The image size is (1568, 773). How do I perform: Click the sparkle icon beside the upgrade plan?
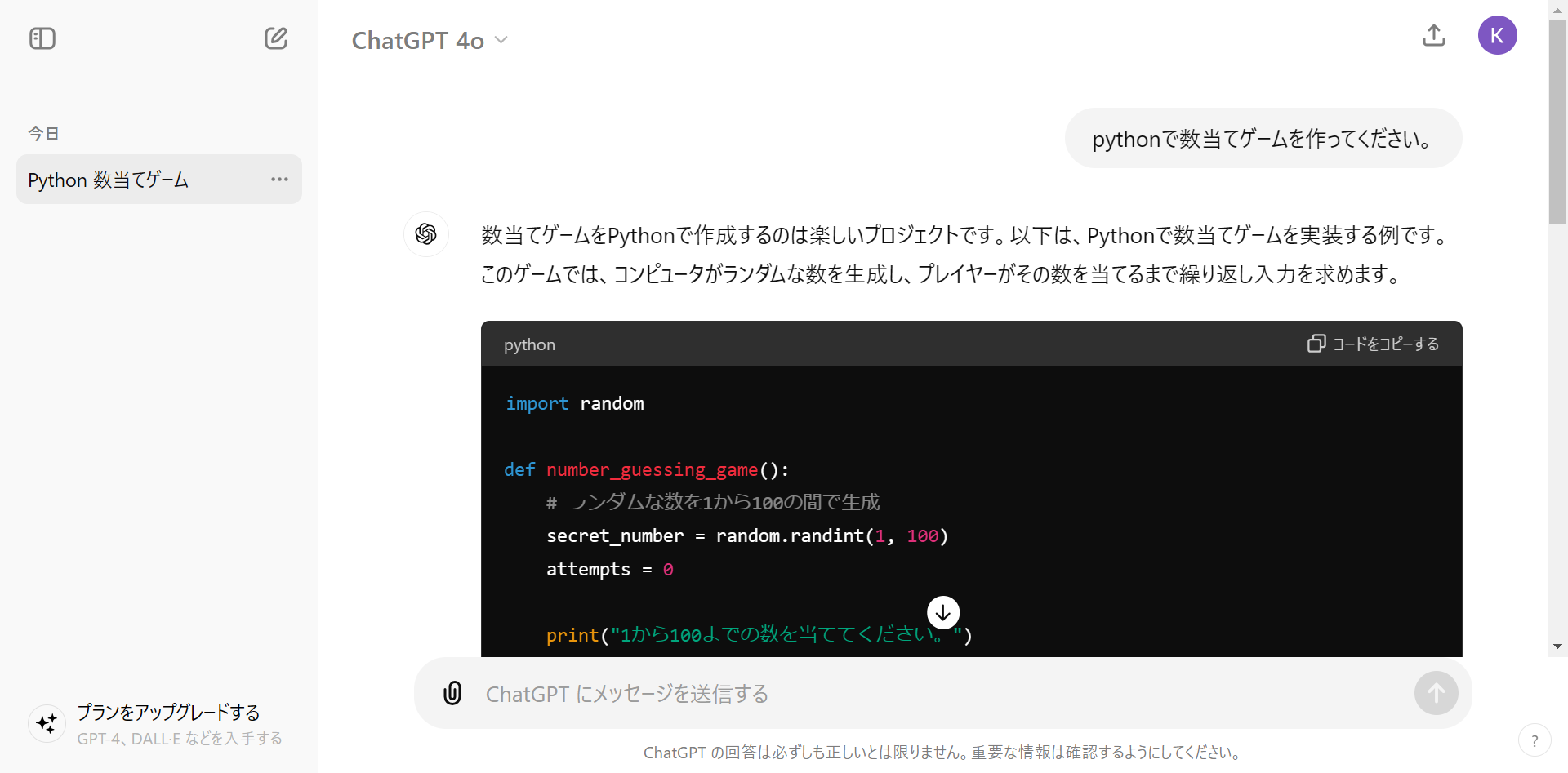coord(47,723)
